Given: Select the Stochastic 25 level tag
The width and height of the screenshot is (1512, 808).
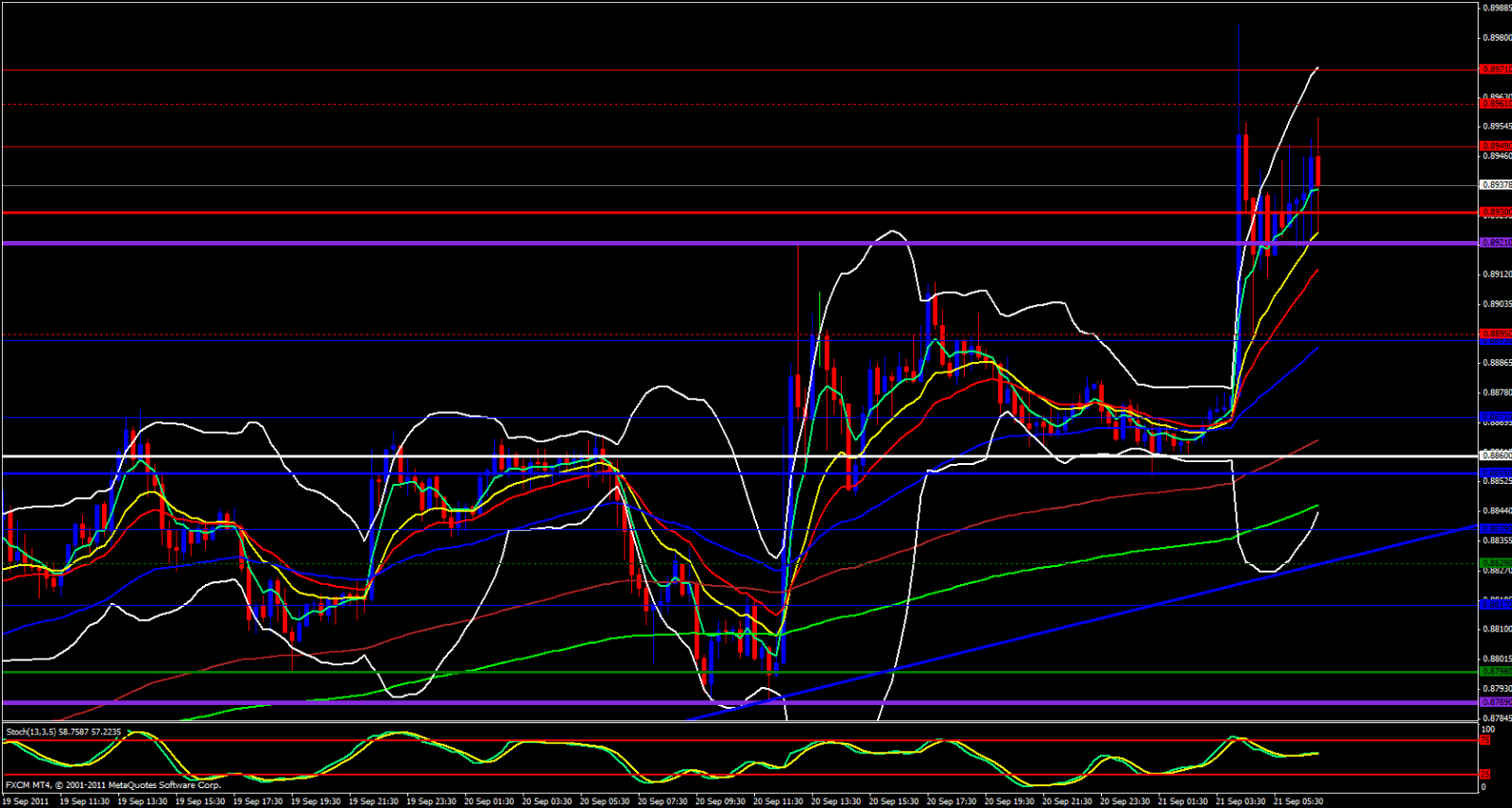Looking at the screenshot, I should pos(1486,774).
